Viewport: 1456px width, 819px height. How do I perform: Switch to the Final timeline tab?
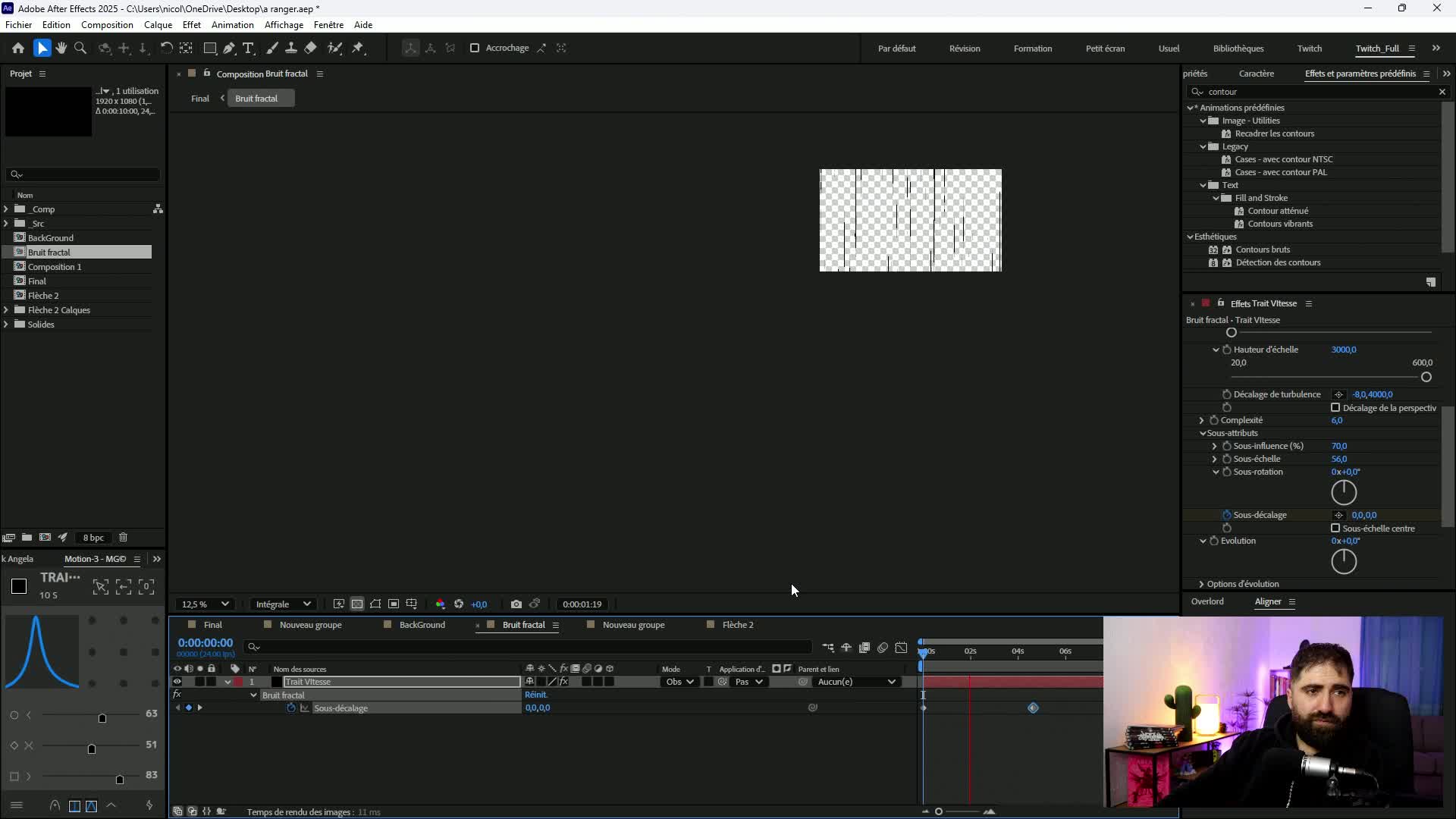point(213,625)
